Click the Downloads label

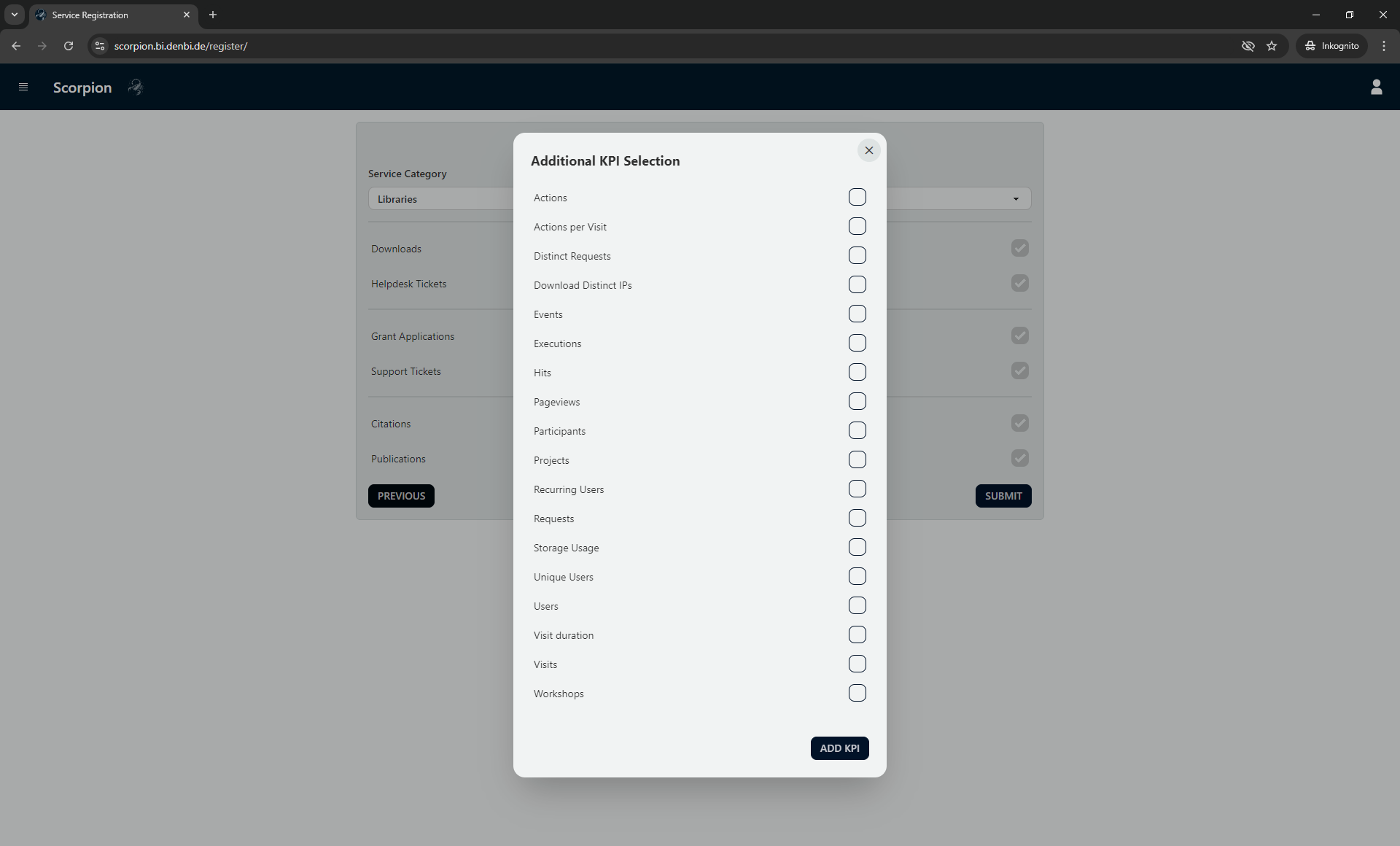396,249
